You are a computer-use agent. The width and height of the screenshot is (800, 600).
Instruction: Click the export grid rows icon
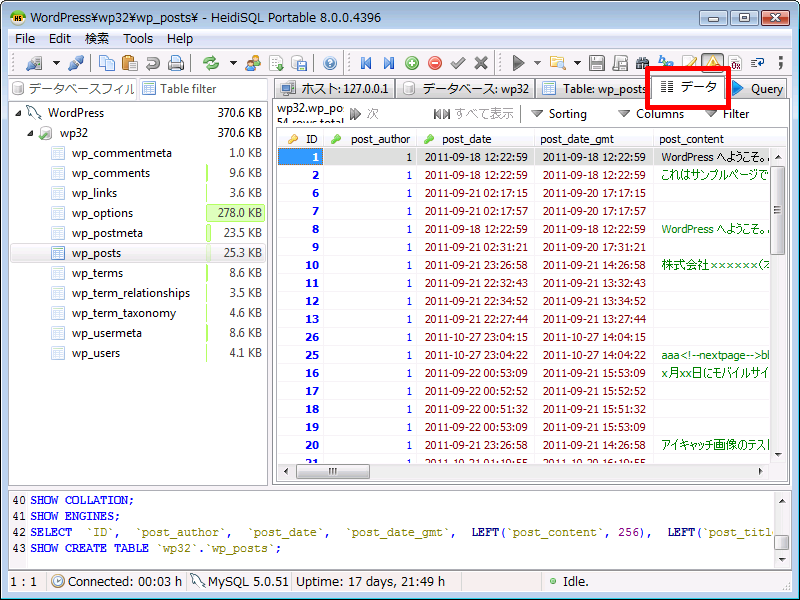[276, 63]
